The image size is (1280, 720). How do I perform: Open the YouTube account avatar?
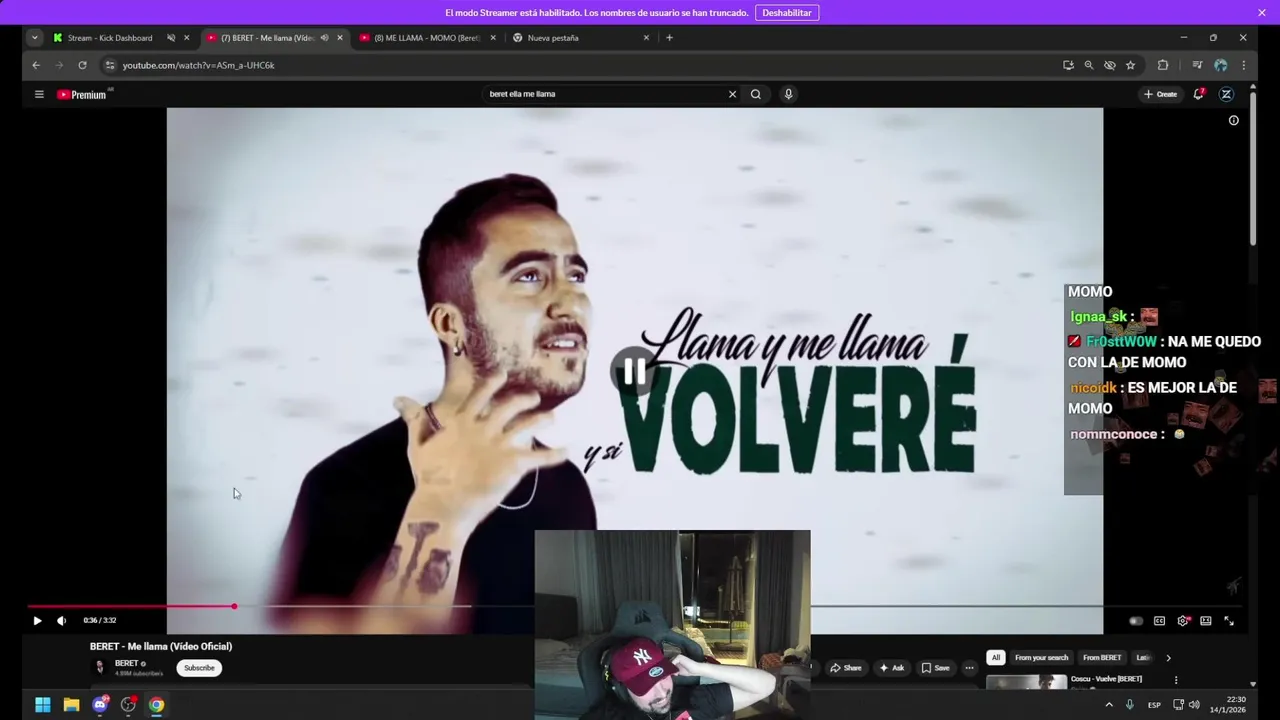click(1226, 94)
